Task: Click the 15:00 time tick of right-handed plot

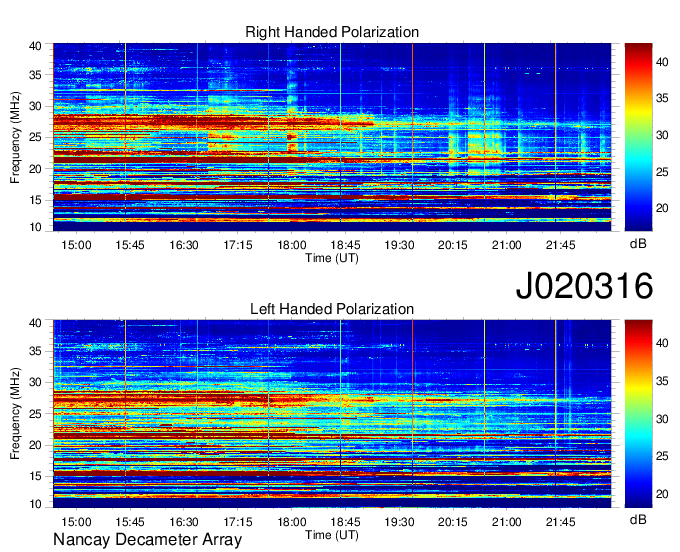Action: [x=76, y=245]
